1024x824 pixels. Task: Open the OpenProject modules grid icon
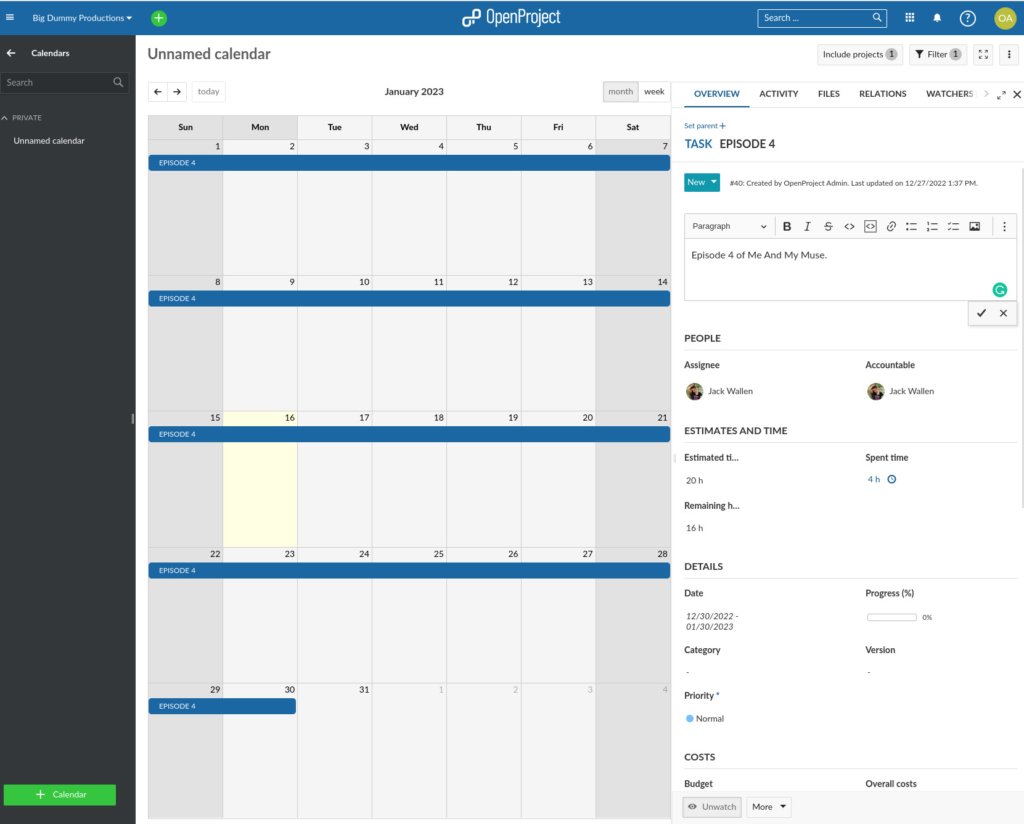[909, 17]
